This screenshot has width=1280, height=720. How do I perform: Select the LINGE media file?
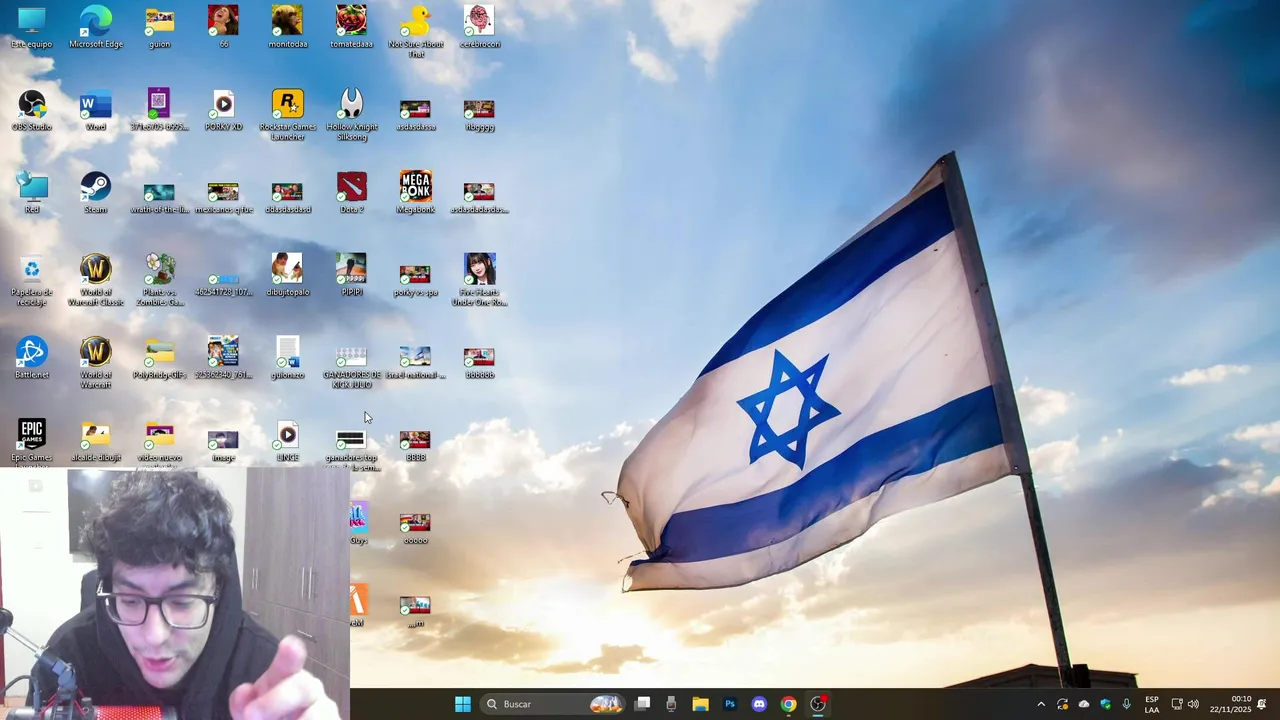(x=287, y=441)
